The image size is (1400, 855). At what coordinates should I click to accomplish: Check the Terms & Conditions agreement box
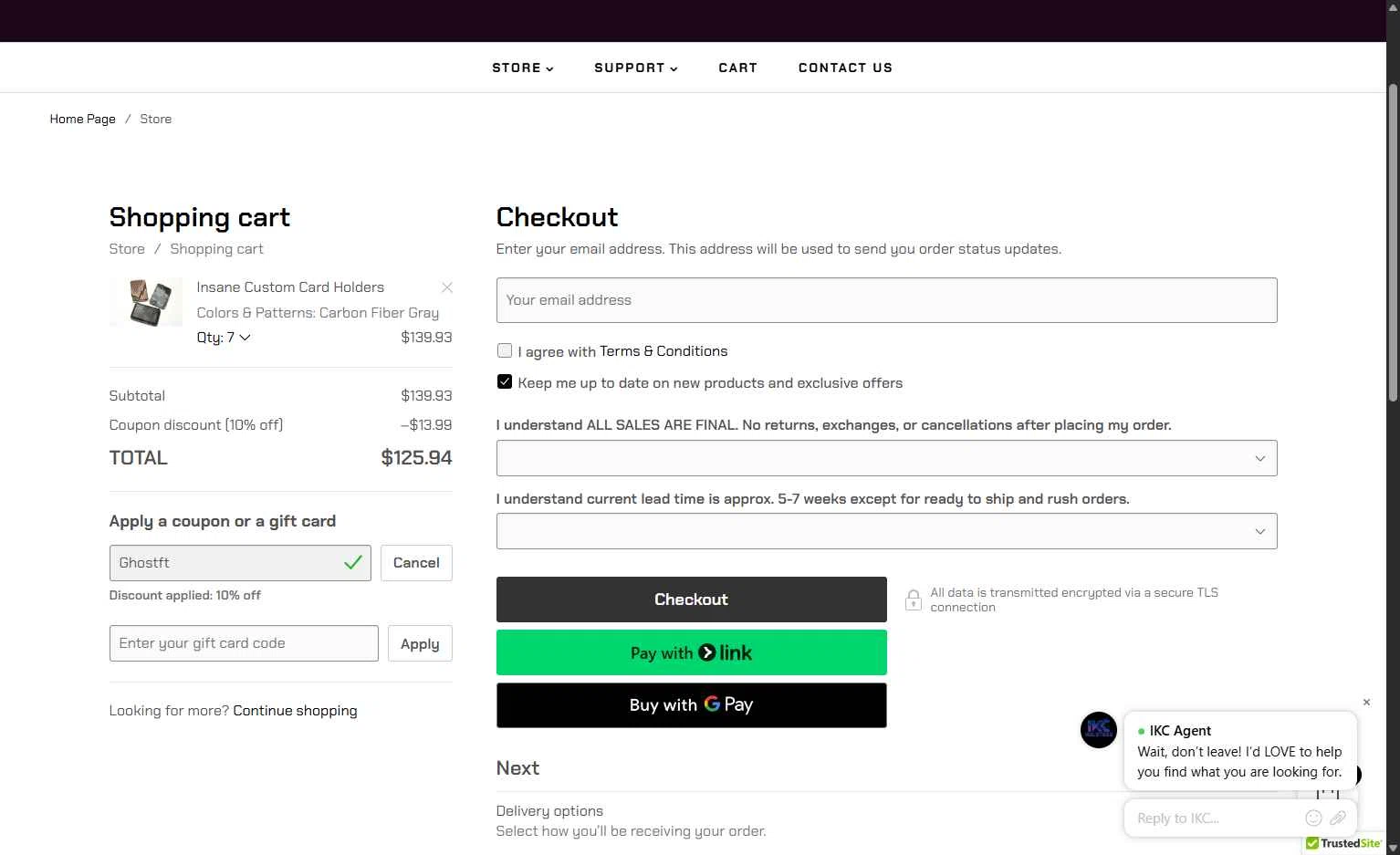coord(505,350)
